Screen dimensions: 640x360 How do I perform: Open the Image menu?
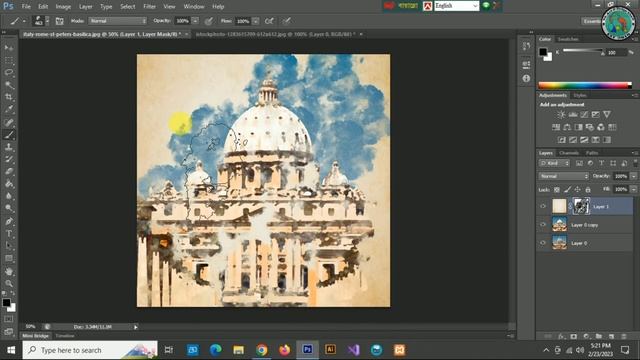point(63,7)
